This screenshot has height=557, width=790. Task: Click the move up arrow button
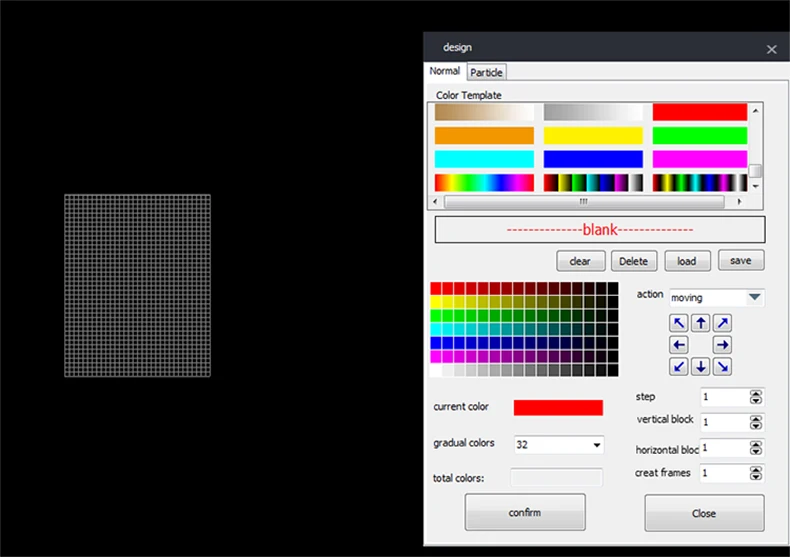tap(700, 323)
